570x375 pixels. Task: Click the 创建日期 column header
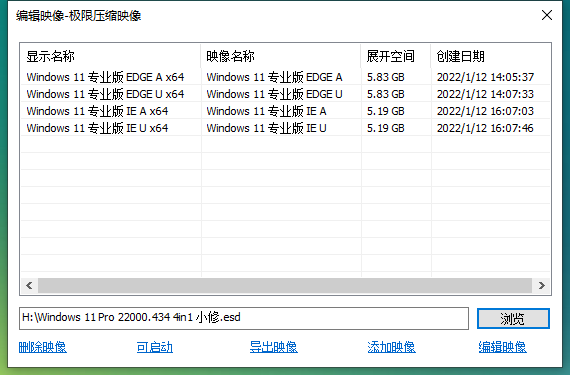click(x=490, y=56)
